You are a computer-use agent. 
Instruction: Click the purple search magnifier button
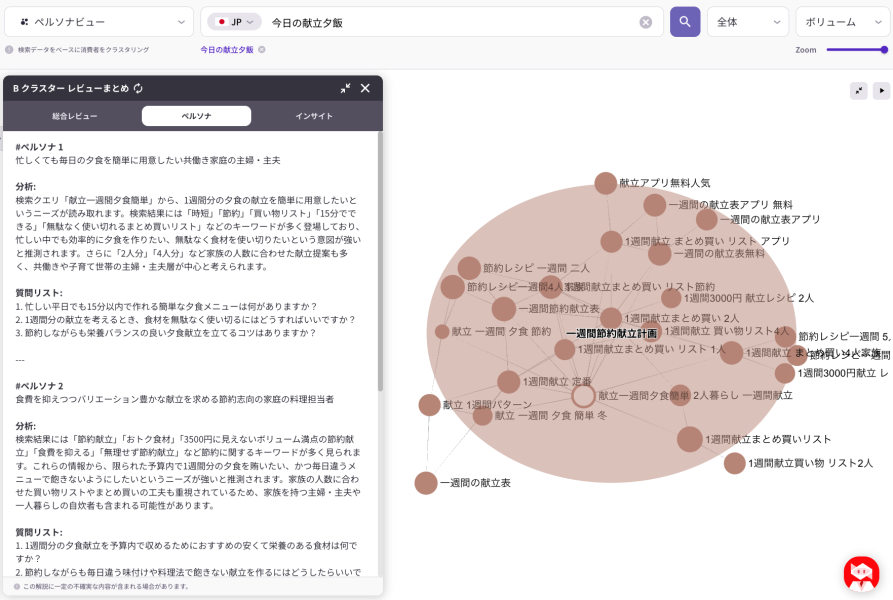click(x=685, y=22)
